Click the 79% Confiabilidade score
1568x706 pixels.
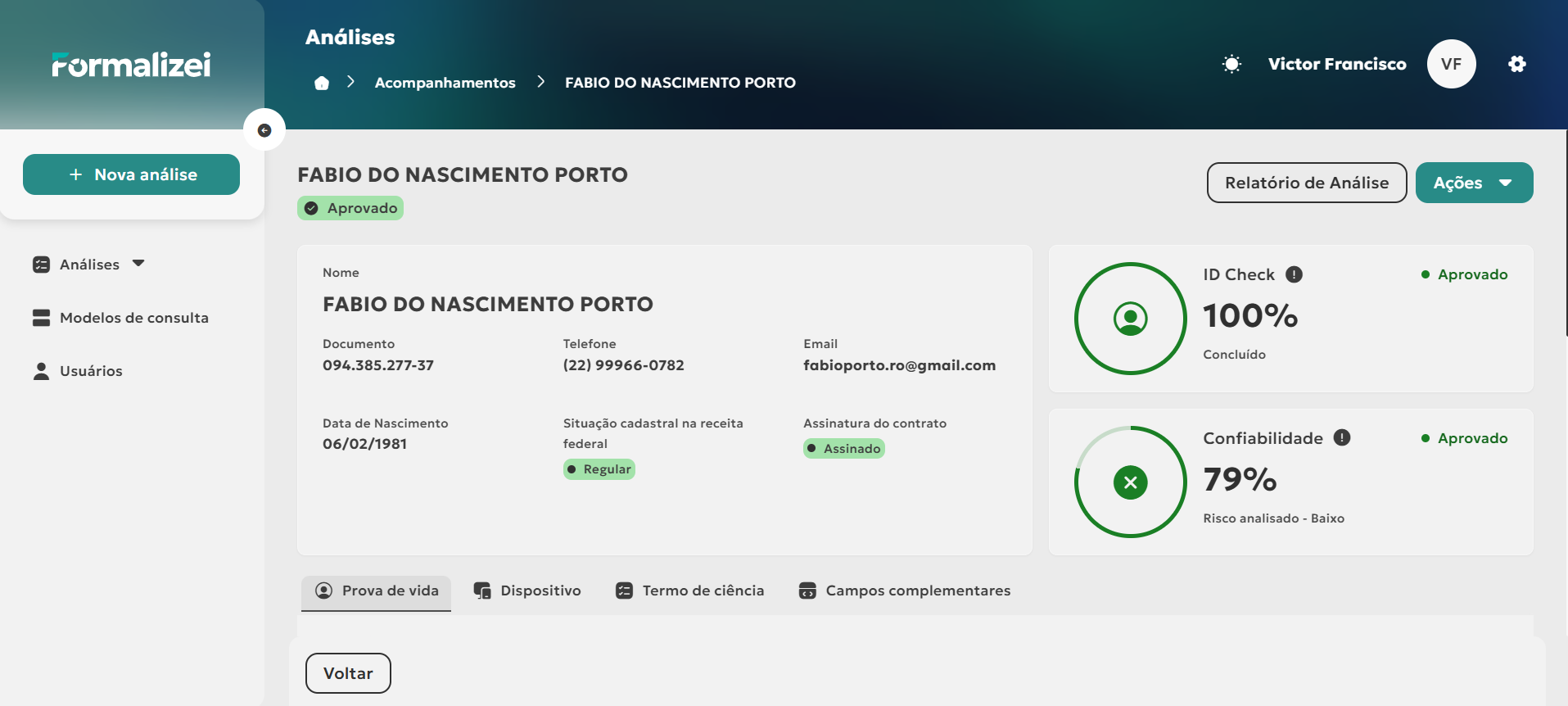coord(1240,480)
